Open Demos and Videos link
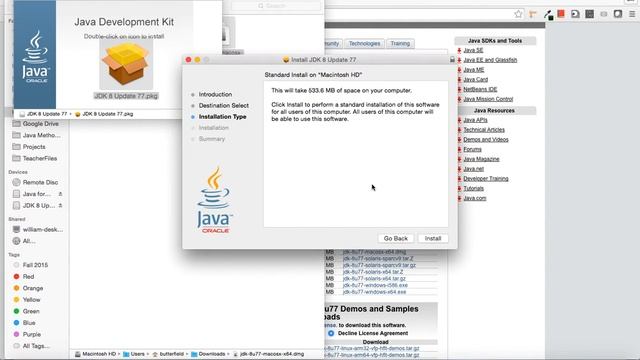 (x=486, y=140)
